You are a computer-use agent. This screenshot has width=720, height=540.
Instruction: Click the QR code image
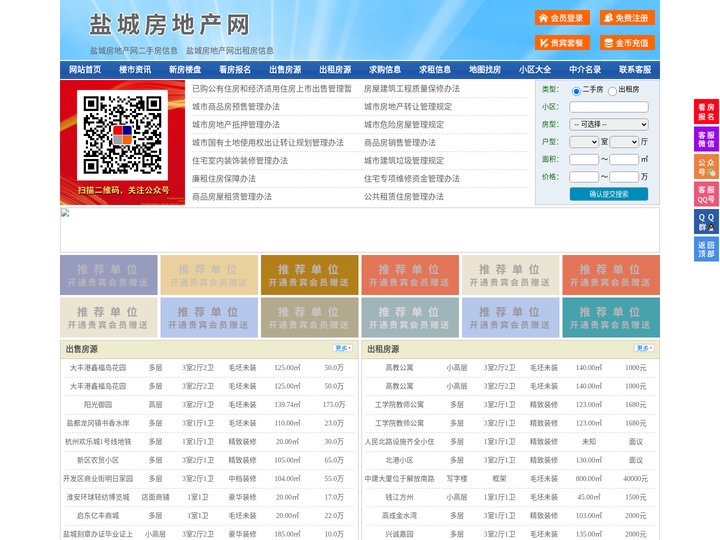[122, 135]
